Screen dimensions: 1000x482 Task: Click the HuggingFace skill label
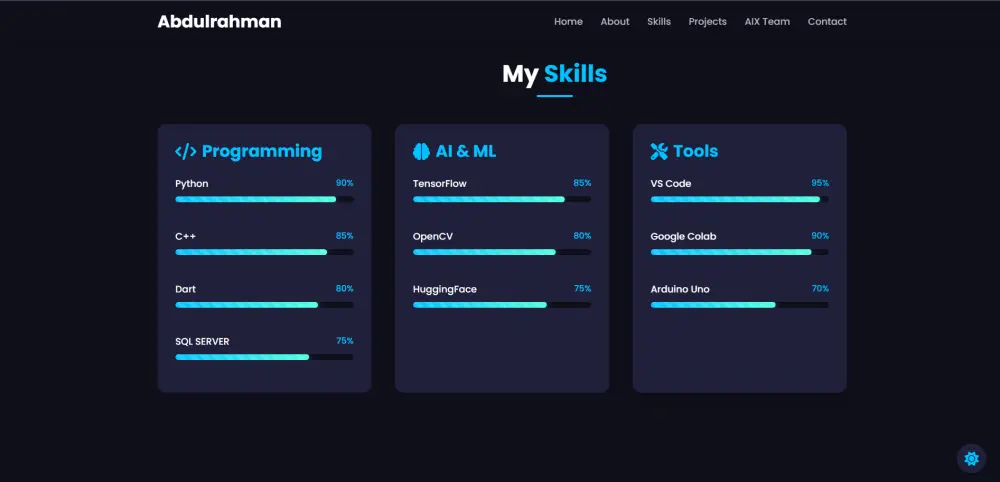445,289
